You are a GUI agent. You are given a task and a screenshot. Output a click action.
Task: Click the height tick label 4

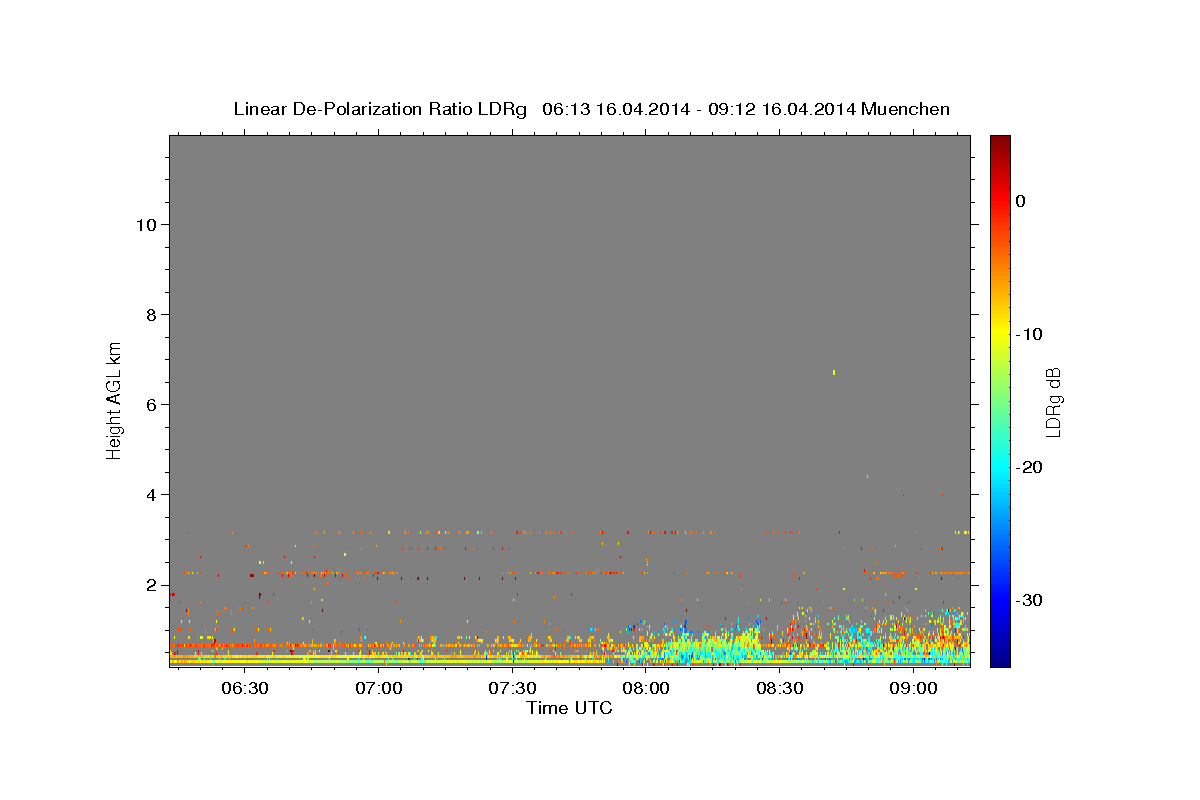(151, 494)
